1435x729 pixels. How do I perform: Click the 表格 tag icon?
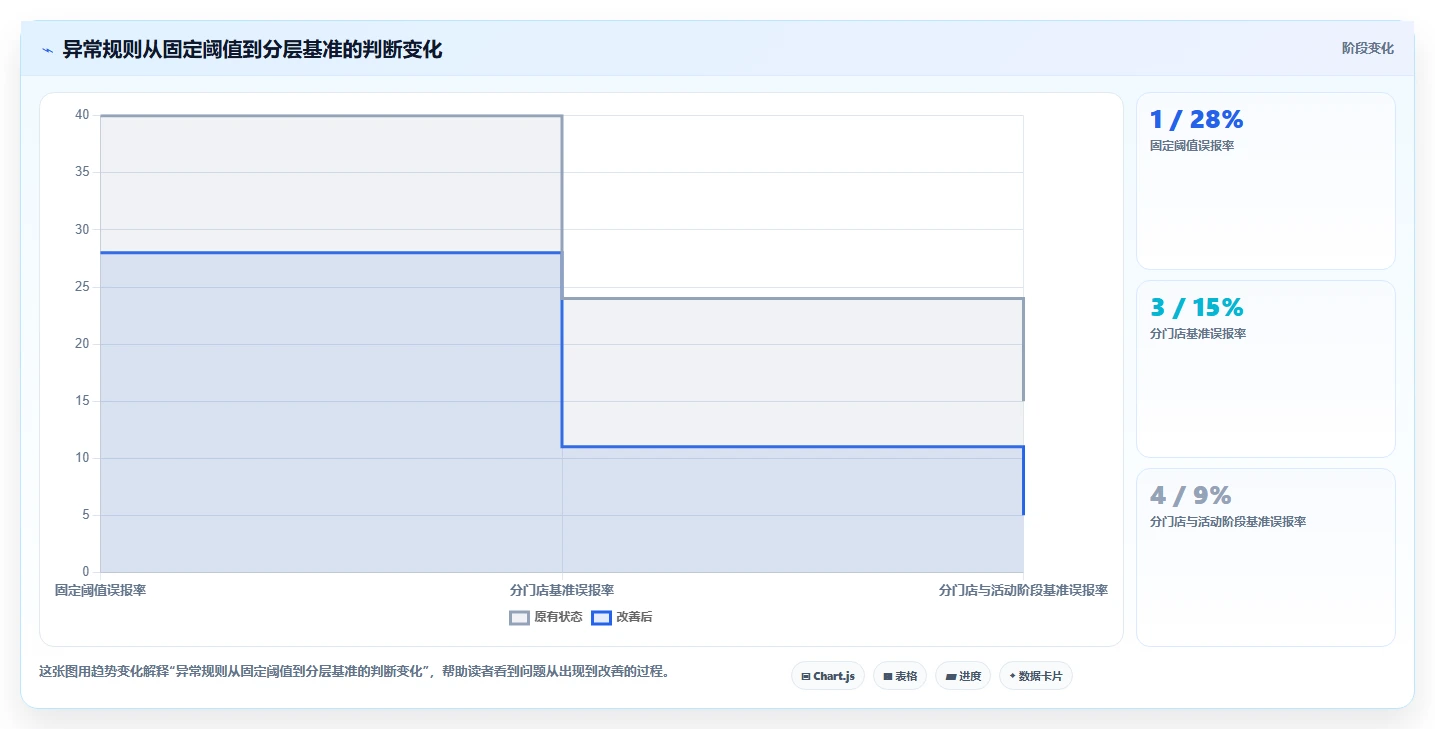click(887, 677)
